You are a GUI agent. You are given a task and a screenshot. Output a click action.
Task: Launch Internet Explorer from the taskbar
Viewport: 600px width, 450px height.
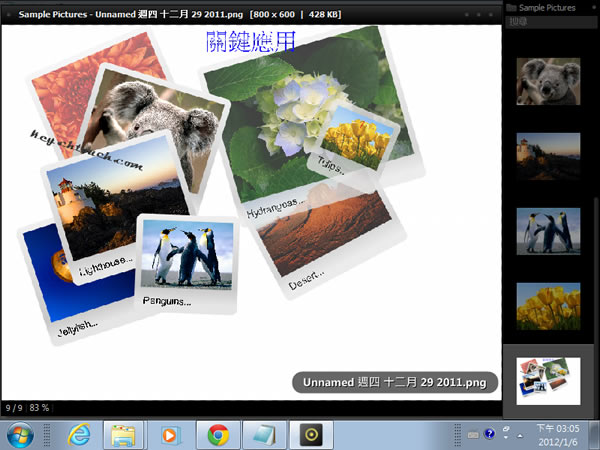coord(79,435)
